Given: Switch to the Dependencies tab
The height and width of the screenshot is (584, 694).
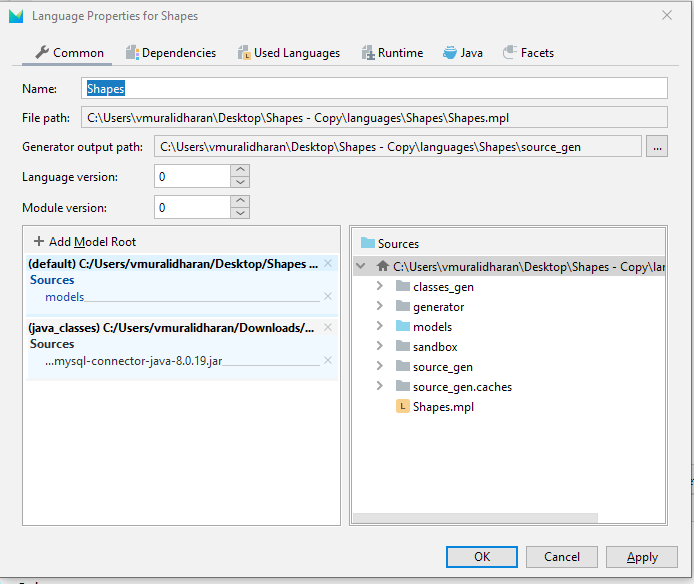Looking at the screenshot, I should click(x=171, y=53).
